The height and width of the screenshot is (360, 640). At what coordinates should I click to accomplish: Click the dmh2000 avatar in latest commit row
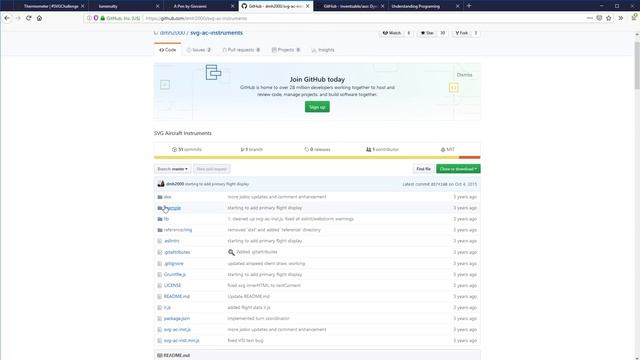(161, 184)
